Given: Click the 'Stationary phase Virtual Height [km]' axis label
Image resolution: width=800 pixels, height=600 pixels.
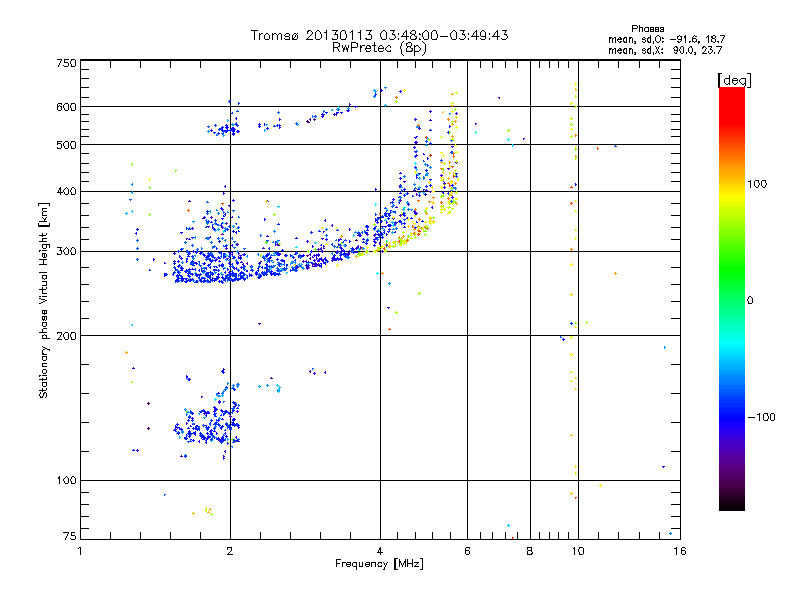Looking at the screenshot, I should coord(44,300).
